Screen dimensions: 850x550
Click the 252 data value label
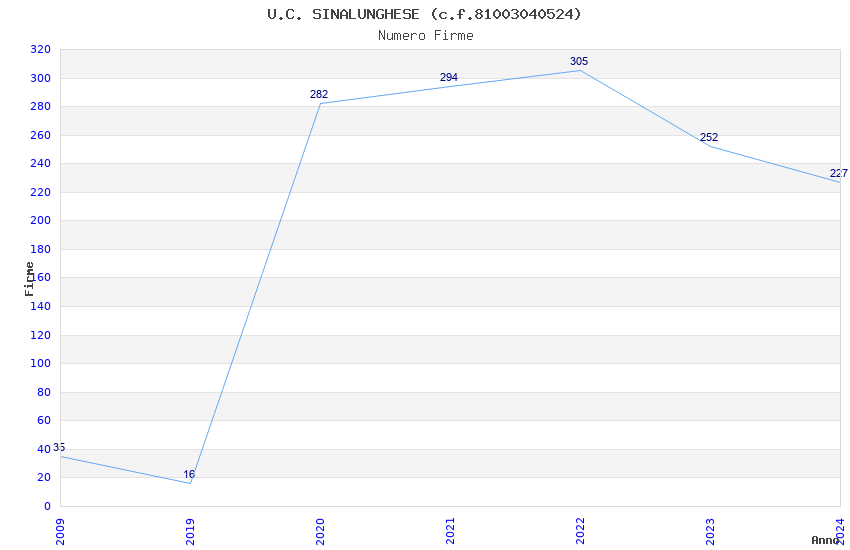coord(709,138)
